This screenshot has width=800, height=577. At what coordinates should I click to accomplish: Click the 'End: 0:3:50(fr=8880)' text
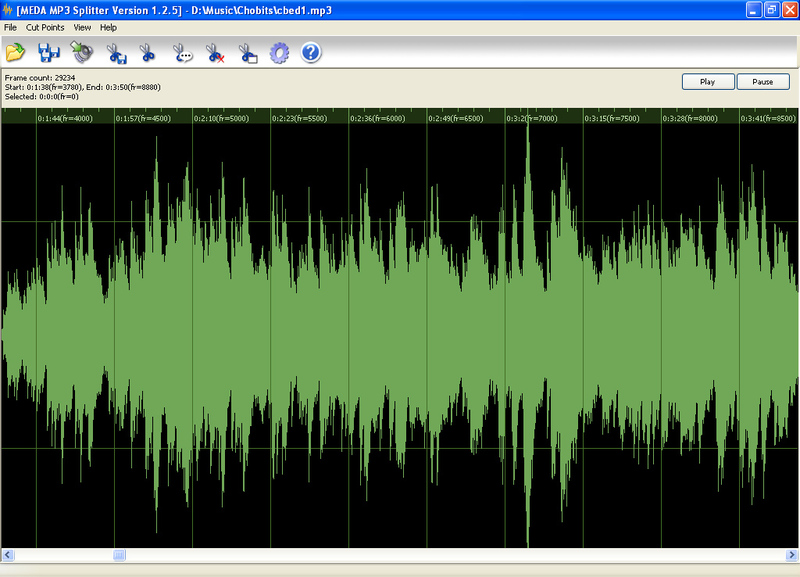(123, 87)
